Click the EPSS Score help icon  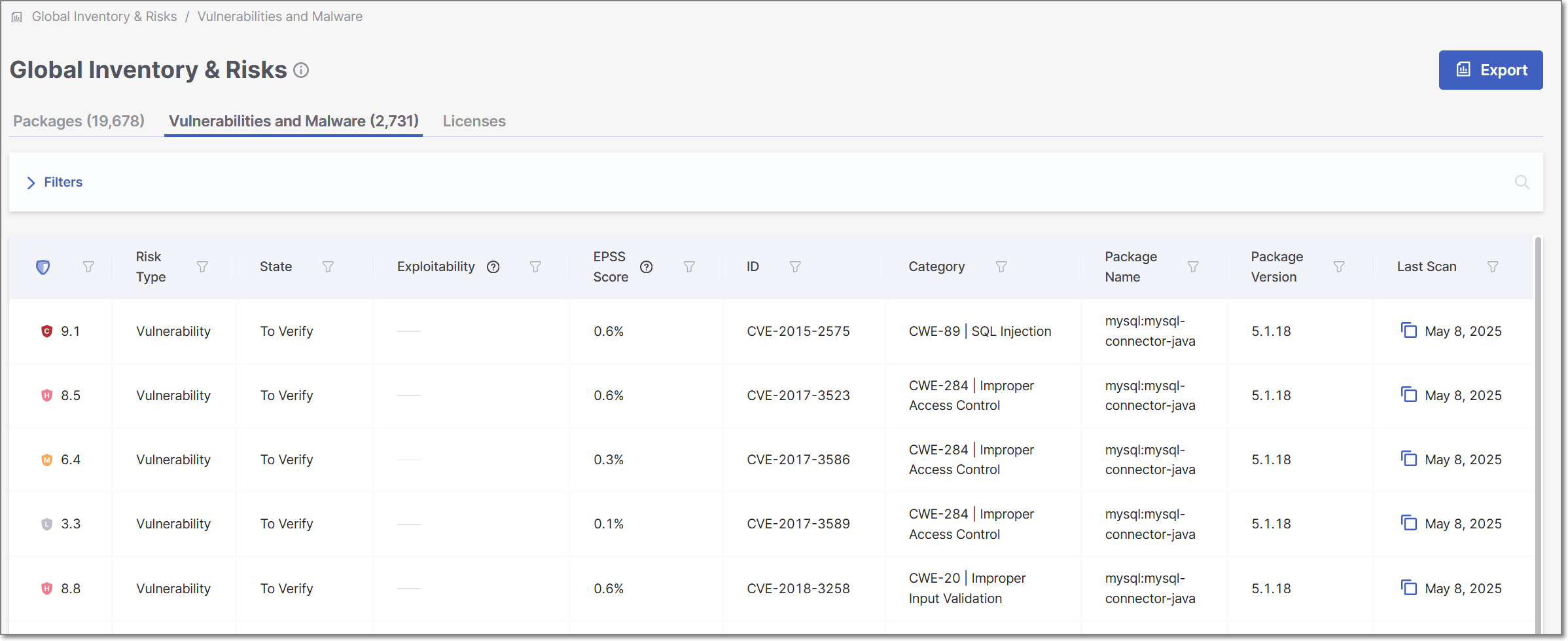click(646, 266)
